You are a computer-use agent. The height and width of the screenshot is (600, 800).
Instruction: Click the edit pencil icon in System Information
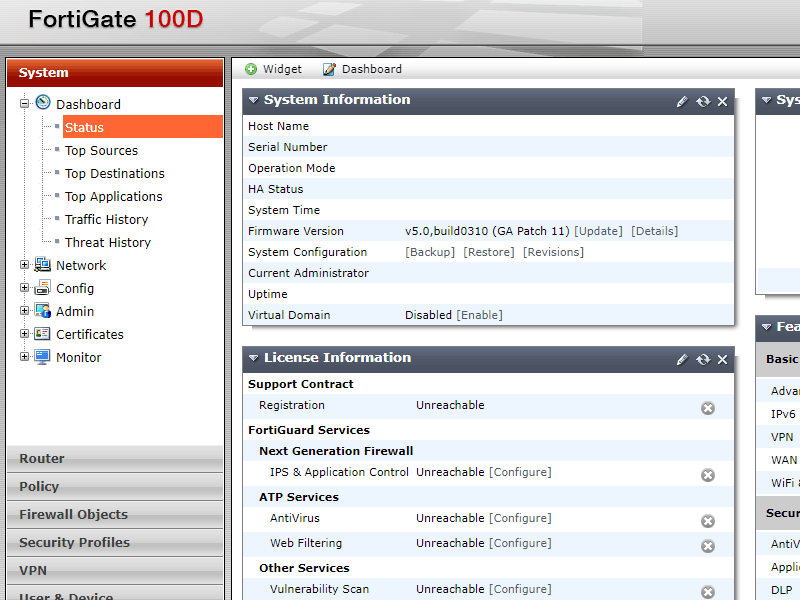pyautogui.click(x=682, y=101)
